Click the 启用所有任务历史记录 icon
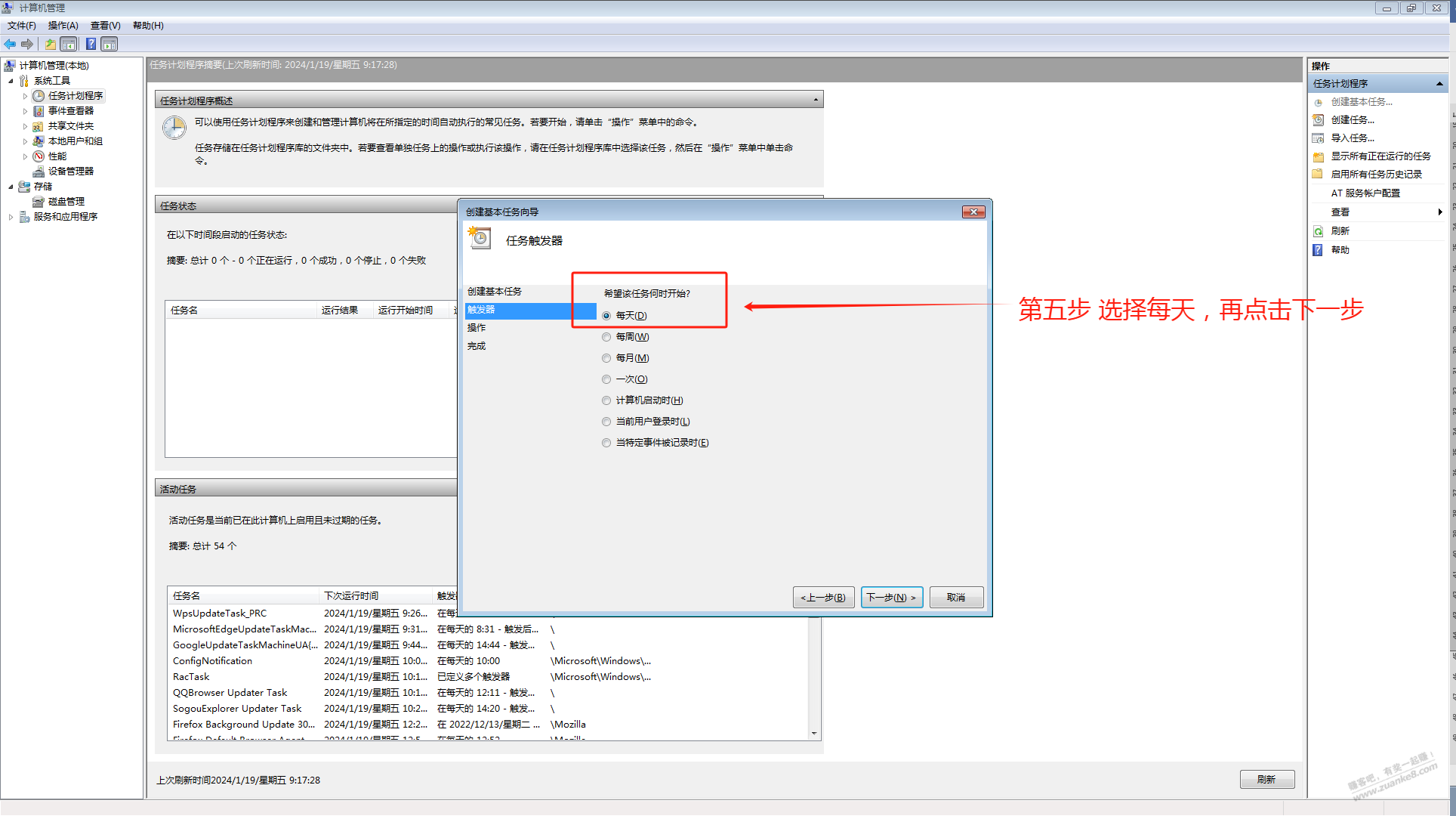This screenshot has height=816, width=1456. click(x=1318, y=175)
